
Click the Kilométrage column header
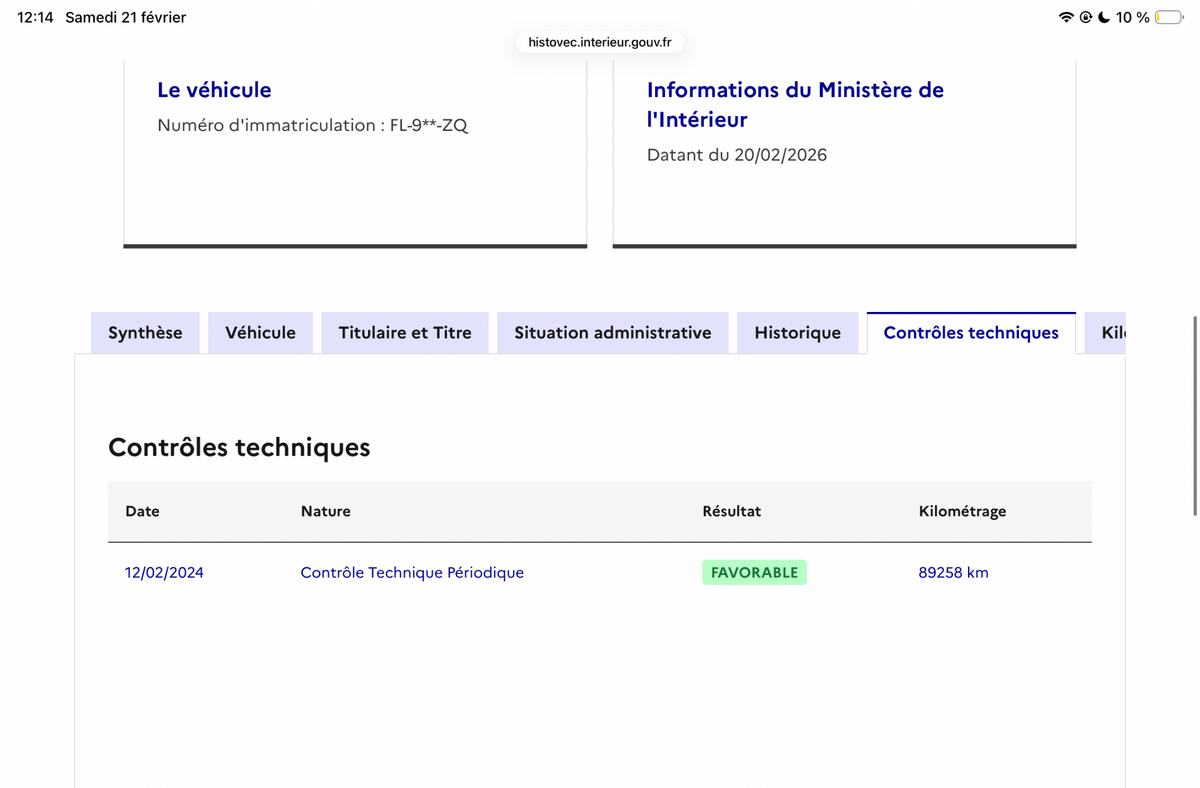[x=962, y=511]
